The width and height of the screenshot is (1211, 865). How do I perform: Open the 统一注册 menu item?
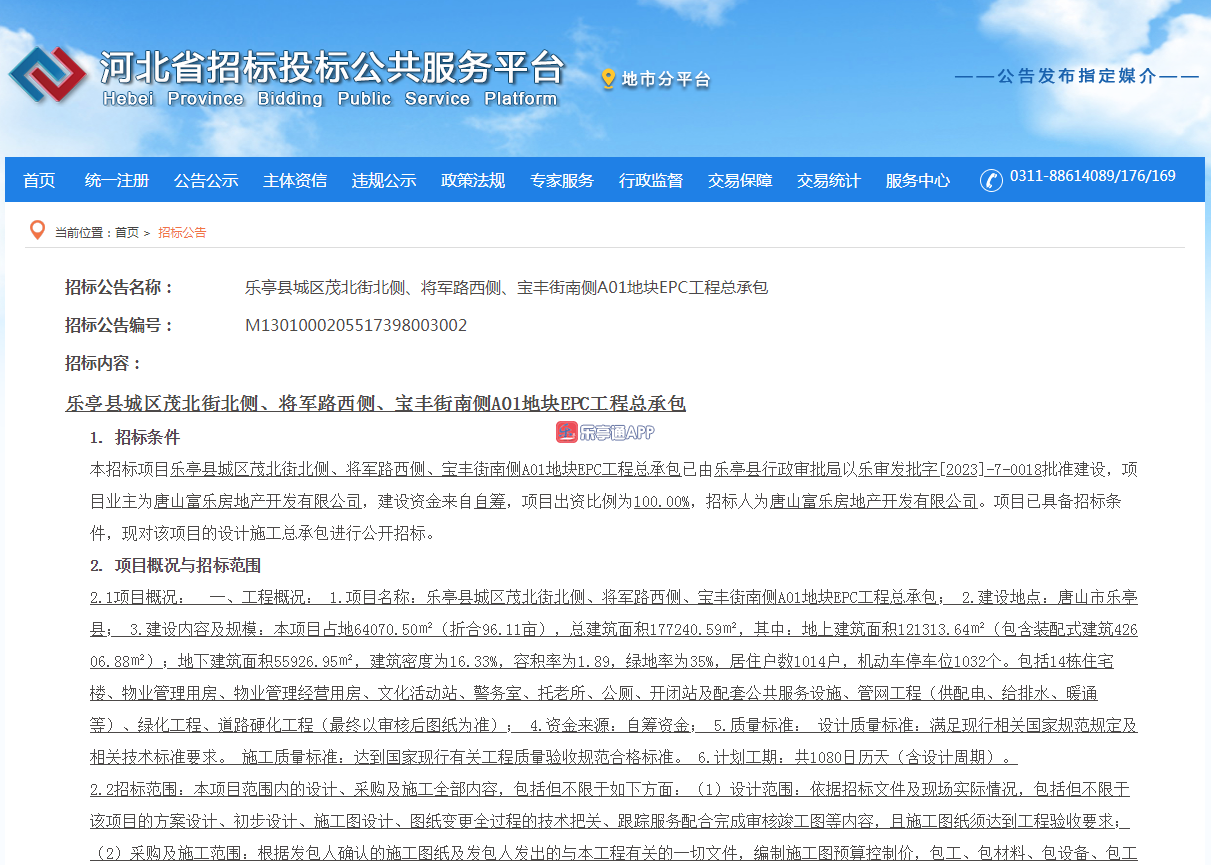point(116,181)
